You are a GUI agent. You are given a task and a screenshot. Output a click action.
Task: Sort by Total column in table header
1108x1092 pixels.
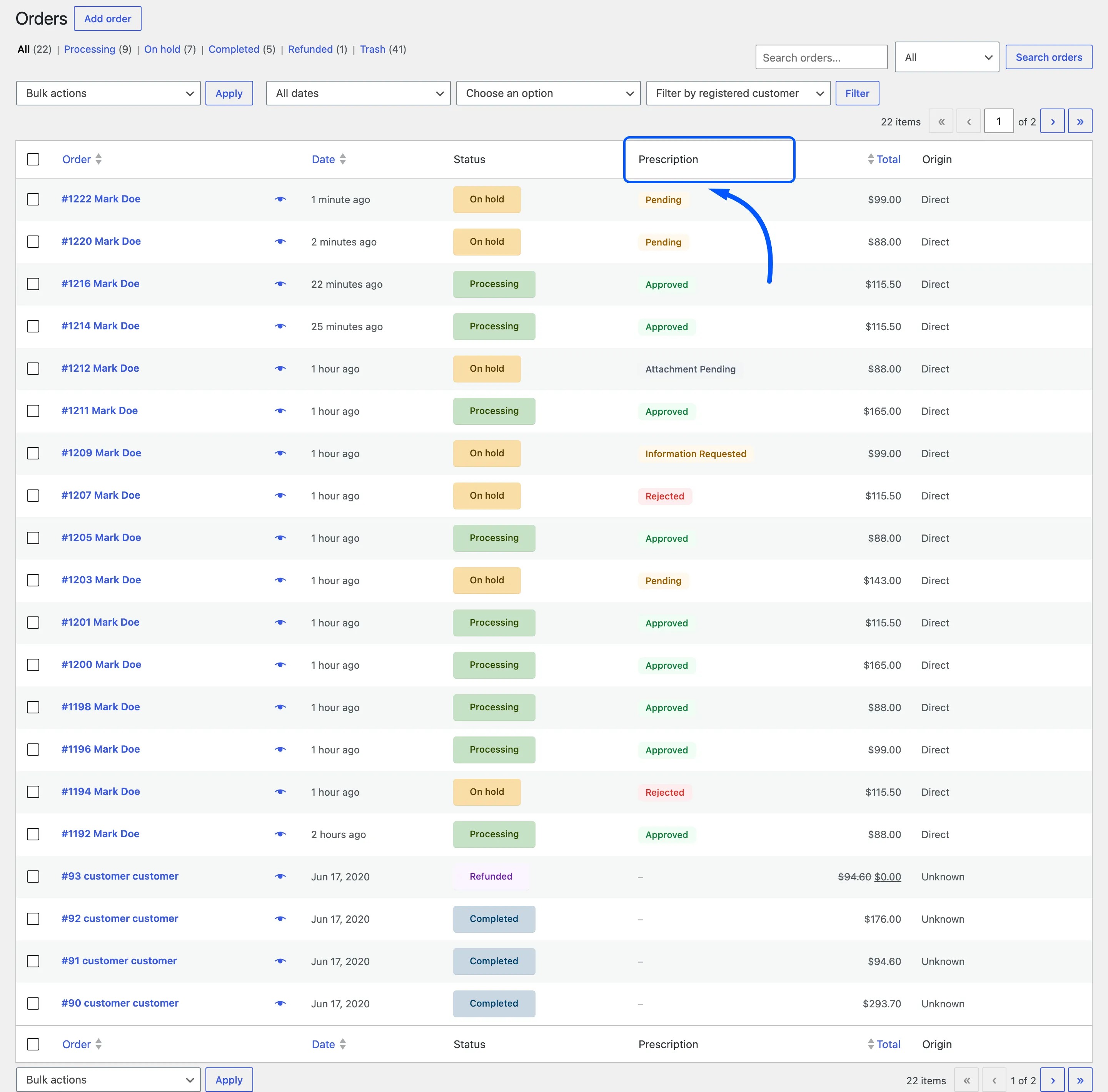[884, 159]
